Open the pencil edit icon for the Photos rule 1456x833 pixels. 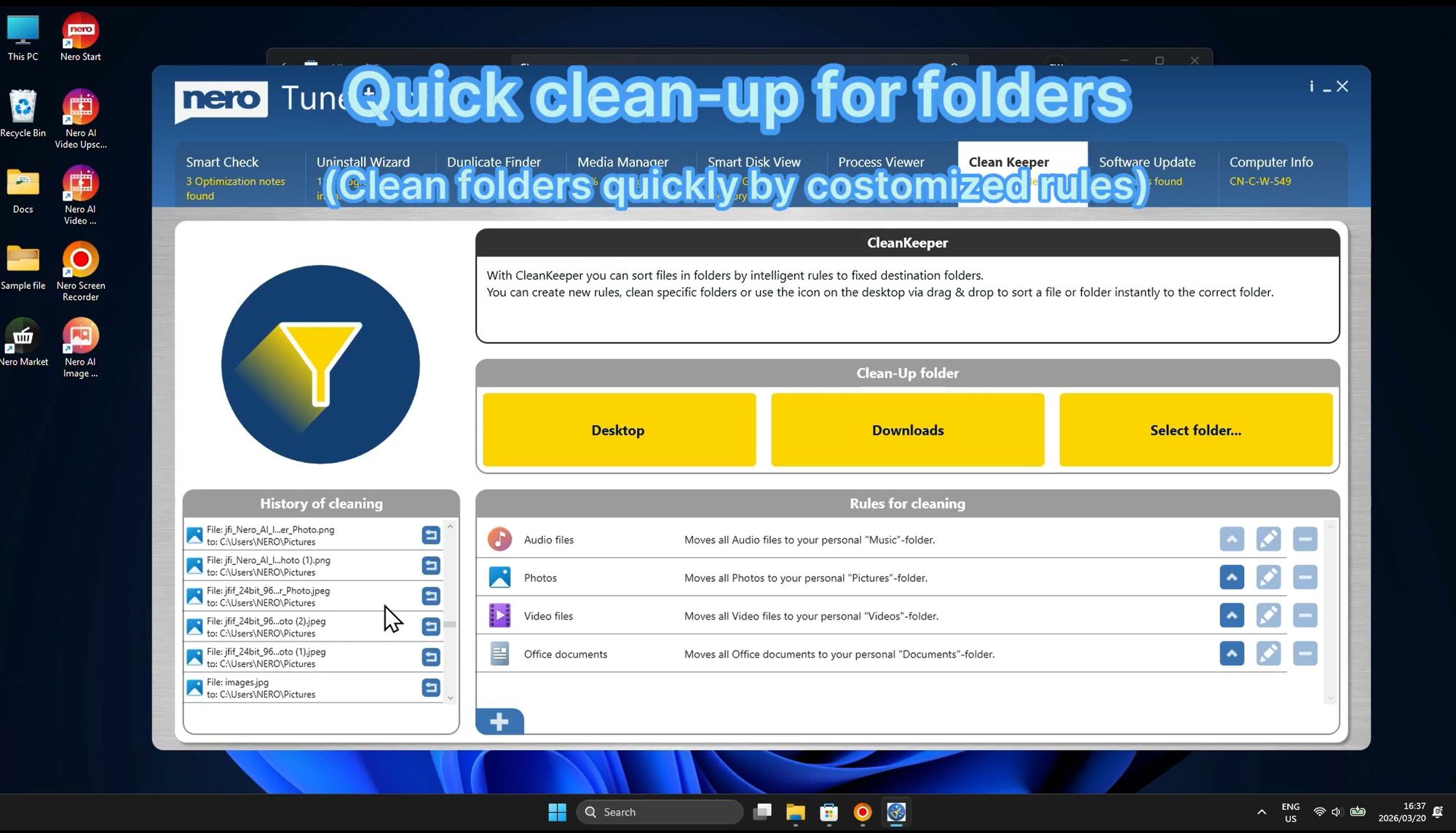1268,577
